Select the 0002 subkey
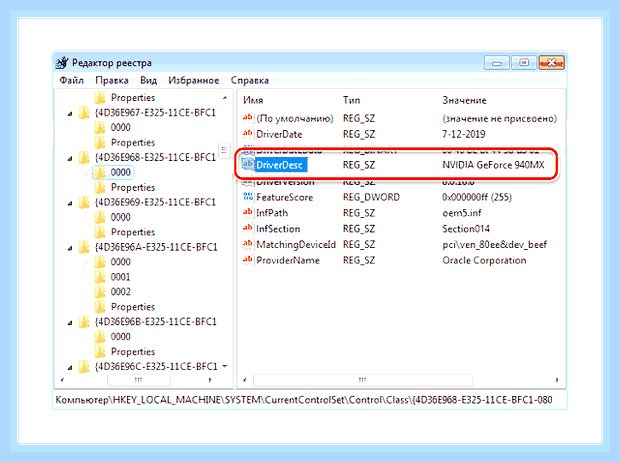 pyautogui.click(x=121, y=292)
